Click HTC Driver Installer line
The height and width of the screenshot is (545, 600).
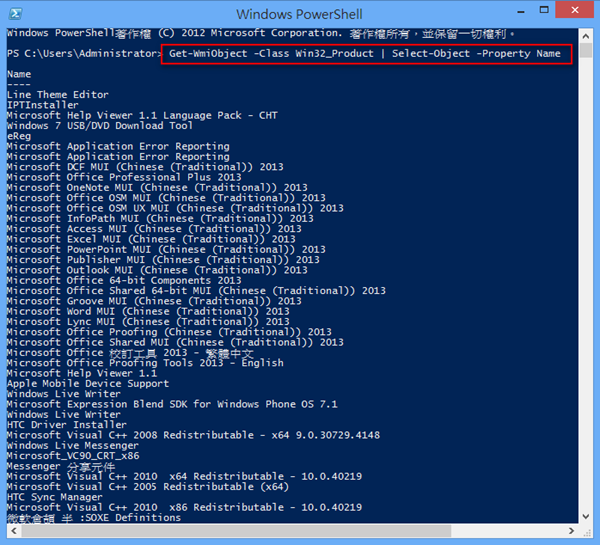click(x=67, y=425)
